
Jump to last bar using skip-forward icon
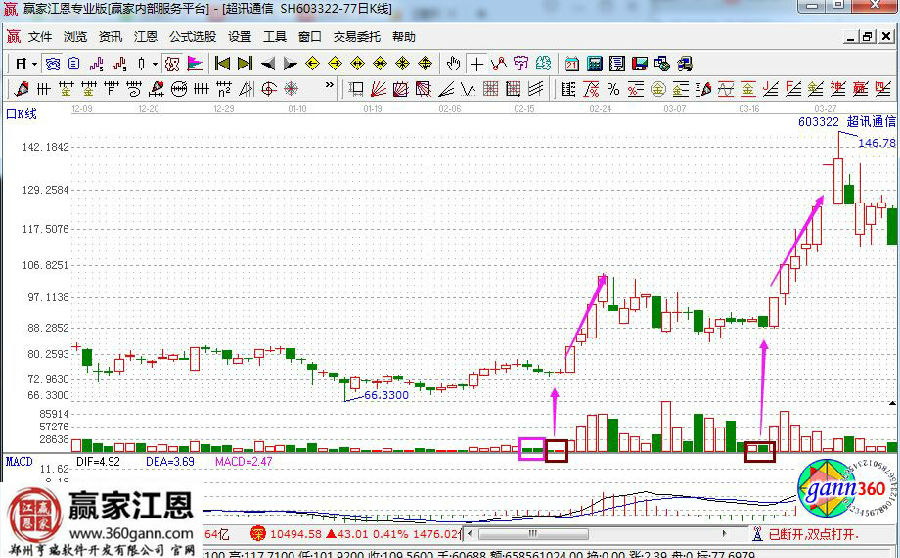(244, 63)
